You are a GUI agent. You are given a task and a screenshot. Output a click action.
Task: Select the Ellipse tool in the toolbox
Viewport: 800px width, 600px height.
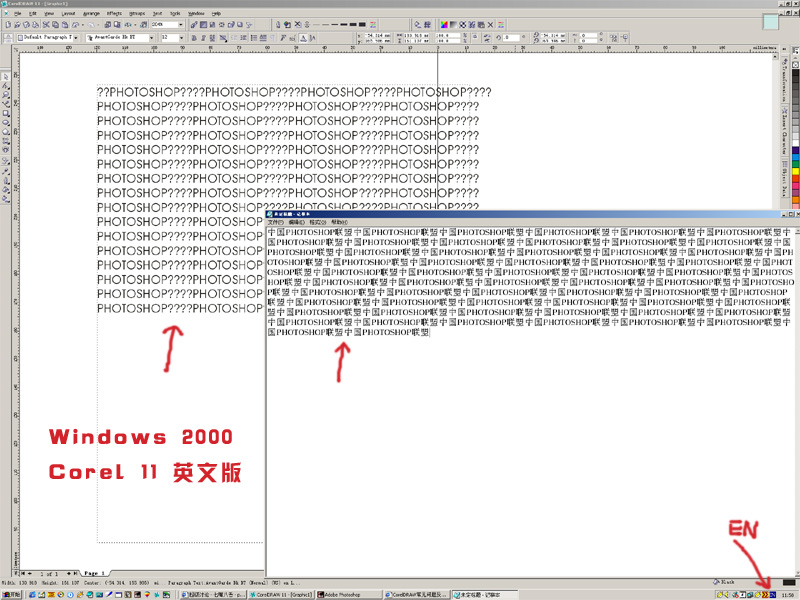tap(6, 122)
